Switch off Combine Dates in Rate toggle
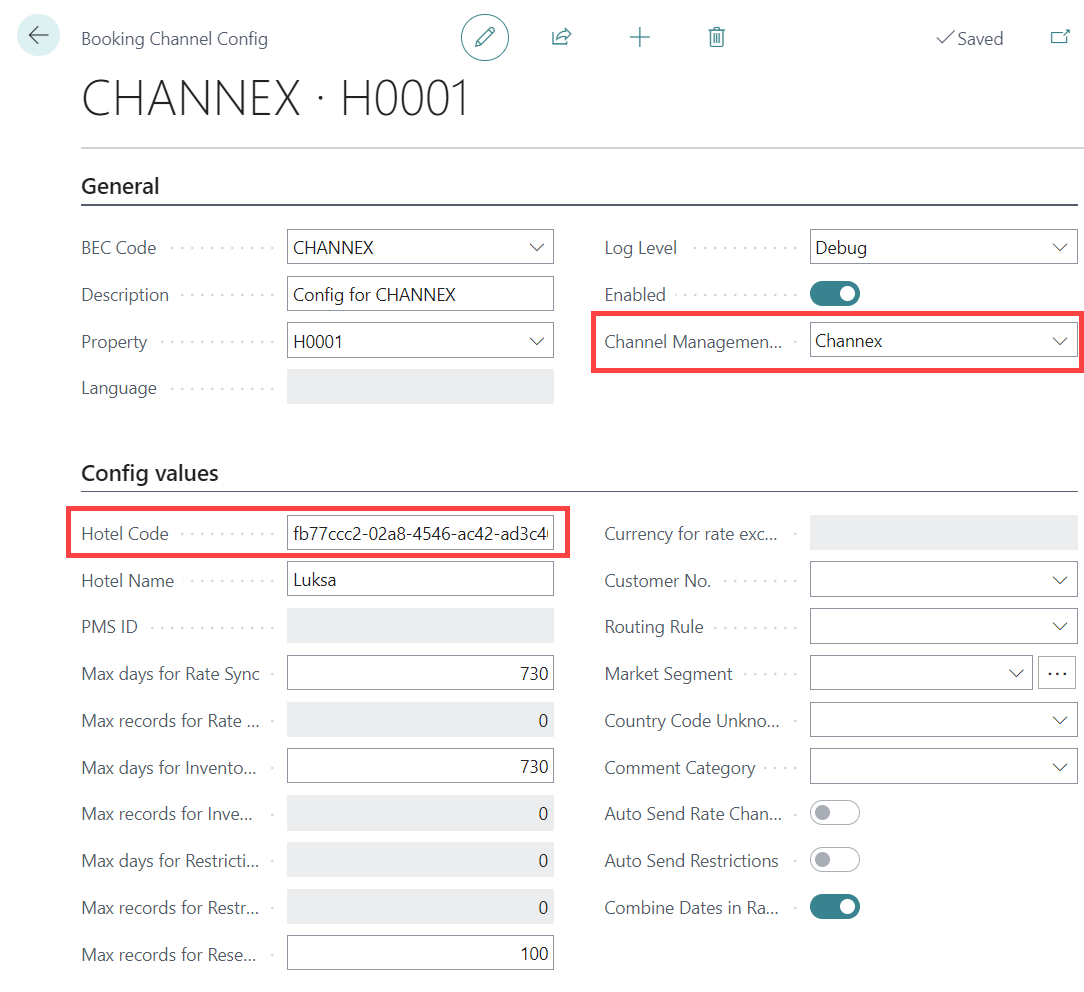Image resolution: width=1084 pixels, height=992 pixels. (x=834, y=907)
